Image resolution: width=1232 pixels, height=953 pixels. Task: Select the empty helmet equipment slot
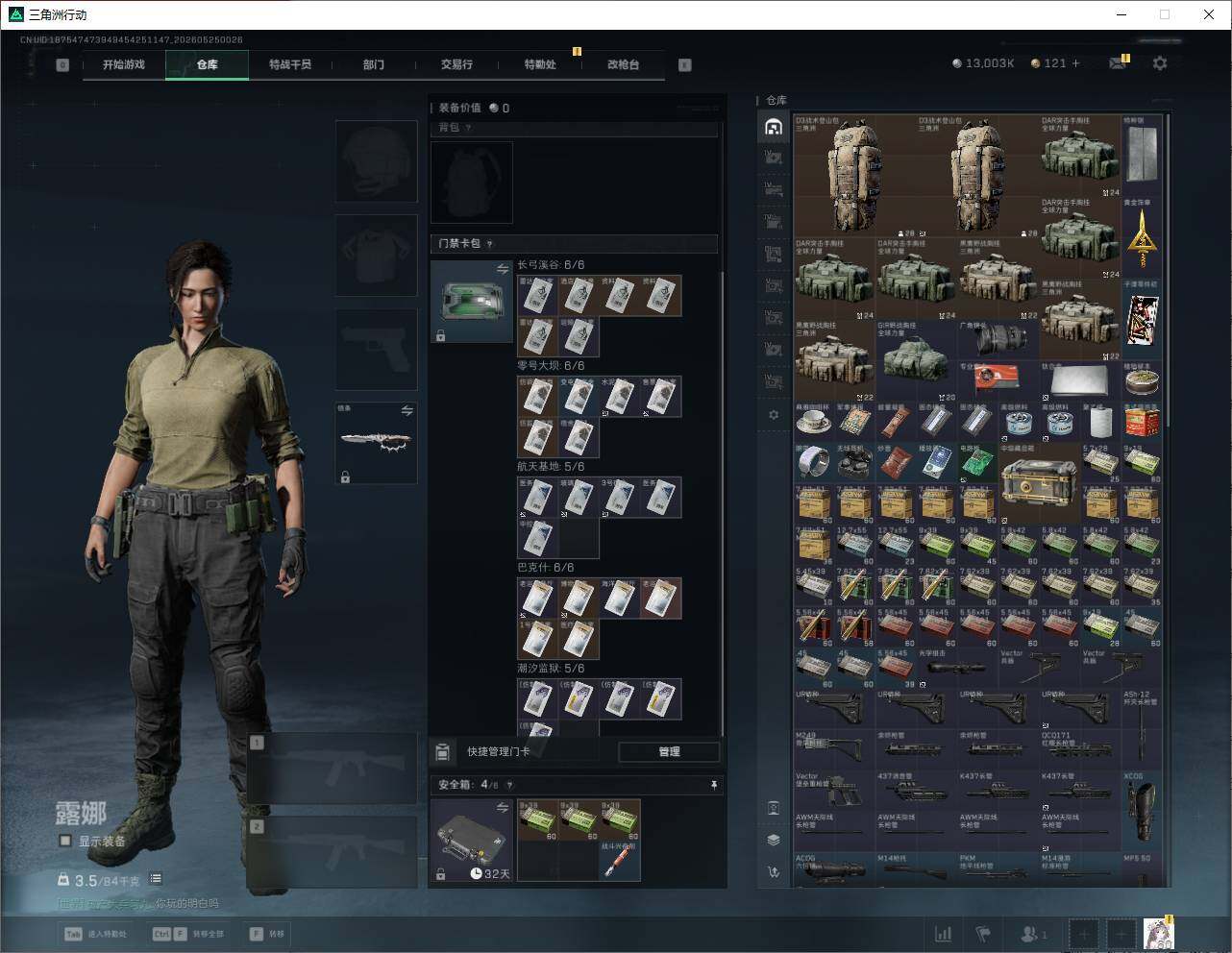(376, 160)
